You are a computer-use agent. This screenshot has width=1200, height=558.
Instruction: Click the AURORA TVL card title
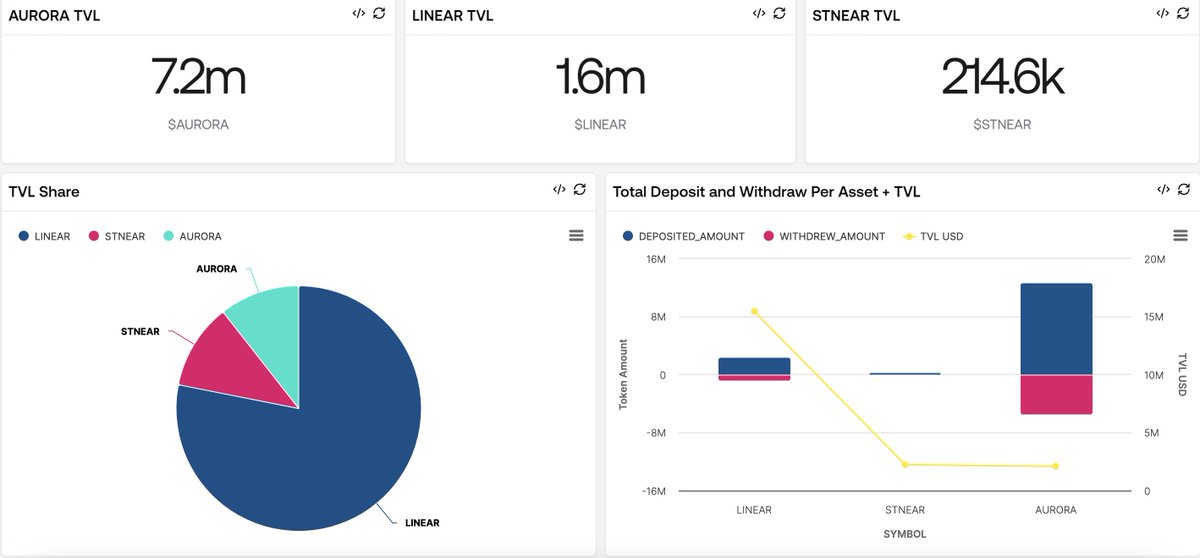pos(54,16)
